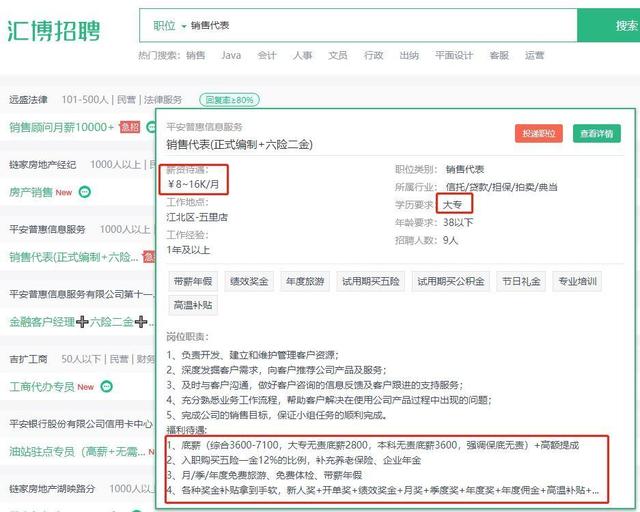Screen dimensions: 640x512
Task: Click chat icon next to 工商代办专员
Action: (x=107, y=386)
